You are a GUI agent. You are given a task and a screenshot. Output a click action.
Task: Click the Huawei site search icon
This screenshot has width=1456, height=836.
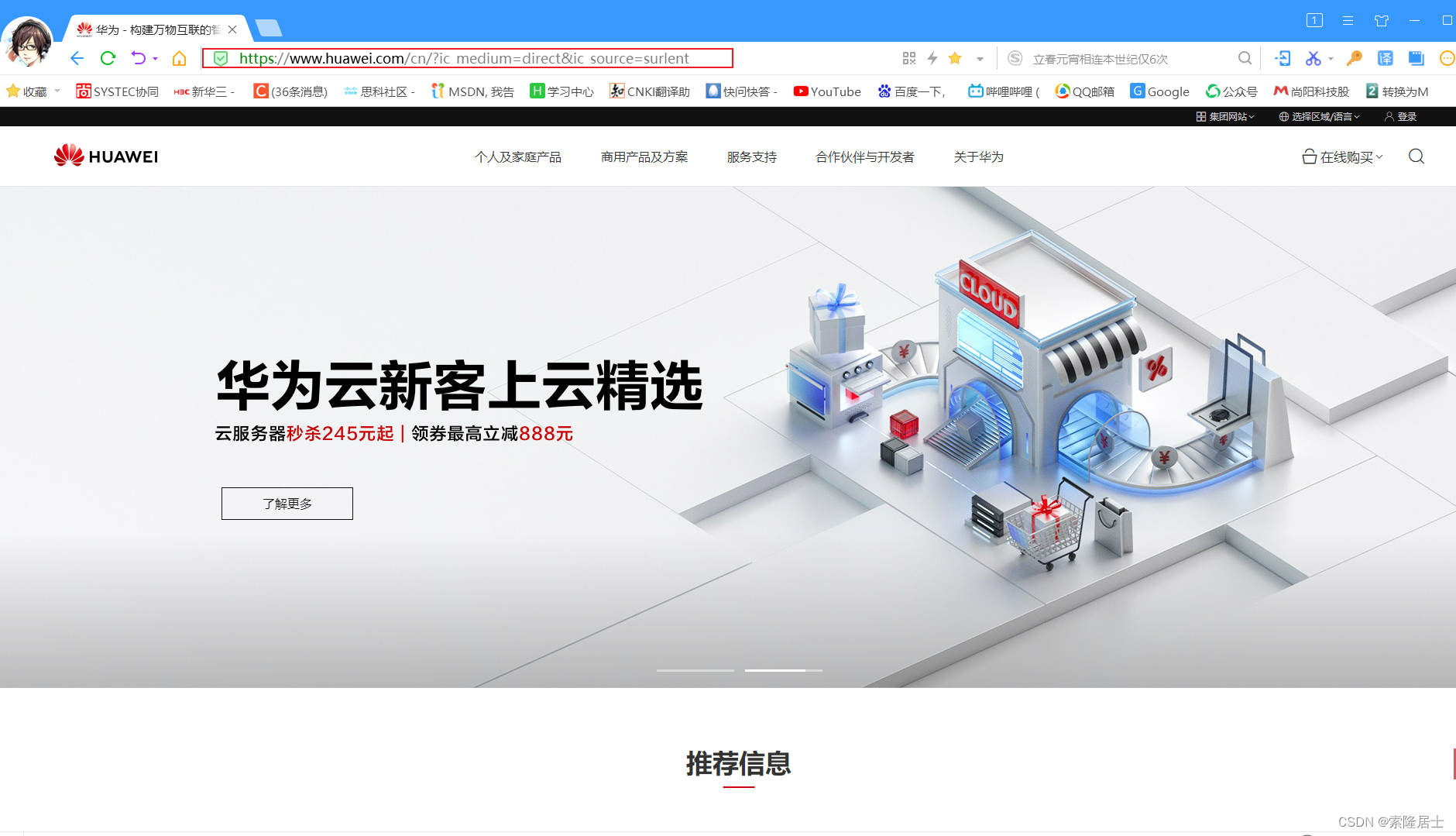(x=1417, y=157)
